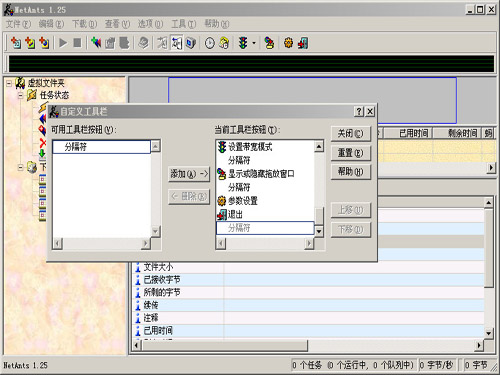Click the 已接收字节 info row
The image size is (500, 375).
pyautogui.click(x=308, y=280)
